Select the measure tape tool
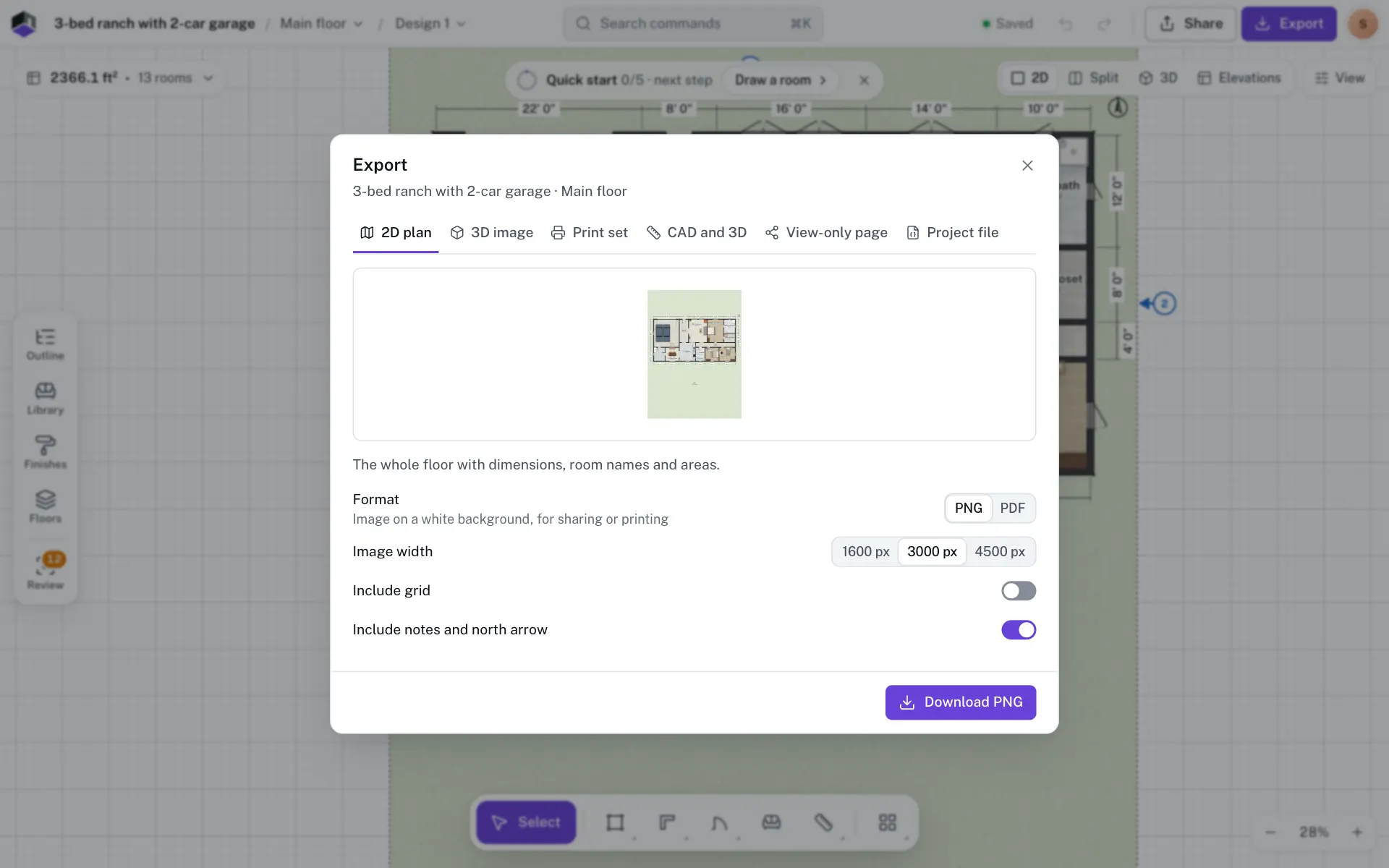 pos(823,822)
